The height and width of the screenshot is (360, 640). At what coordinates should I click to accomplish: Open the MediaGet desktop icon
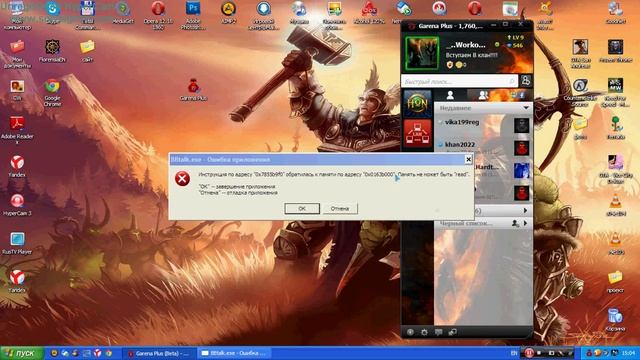coord(122,12)
